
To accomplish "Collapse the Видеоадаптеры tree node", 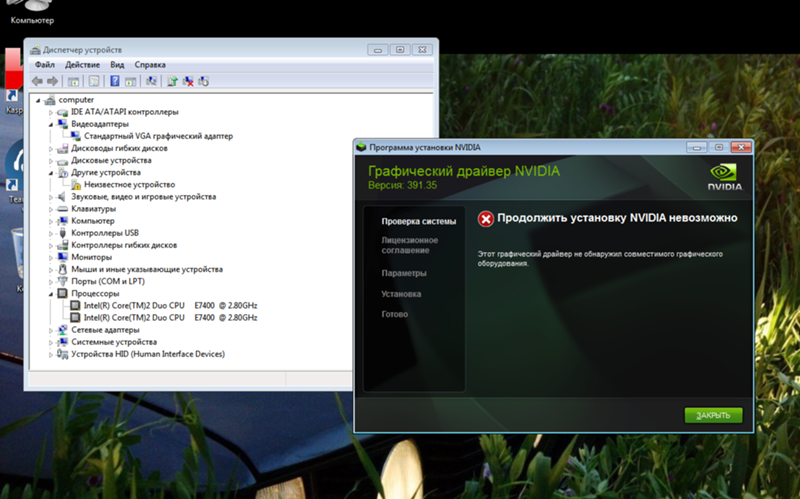I will [52, 124].
